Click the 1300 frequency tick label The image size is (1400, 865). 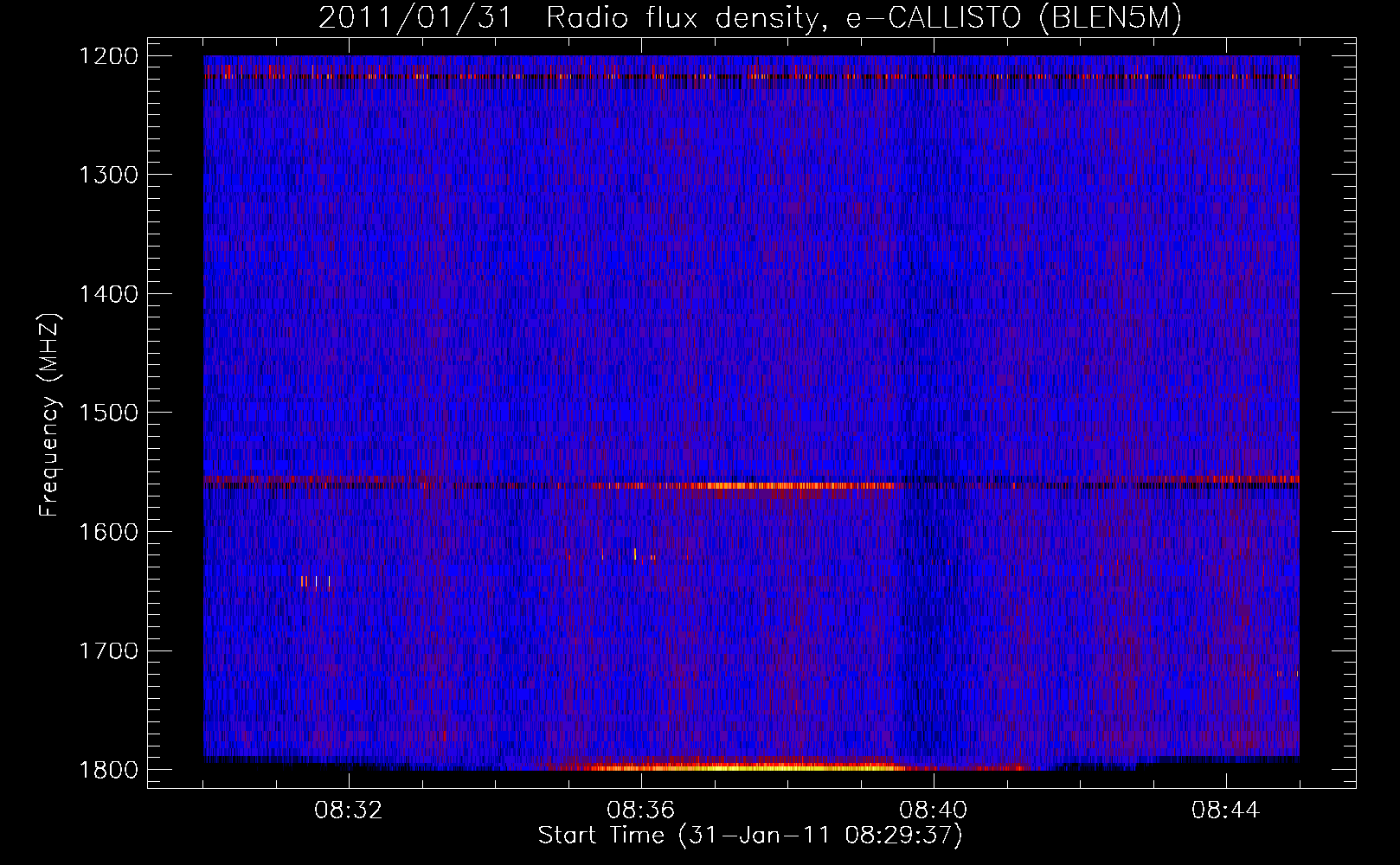click(109, 175)
